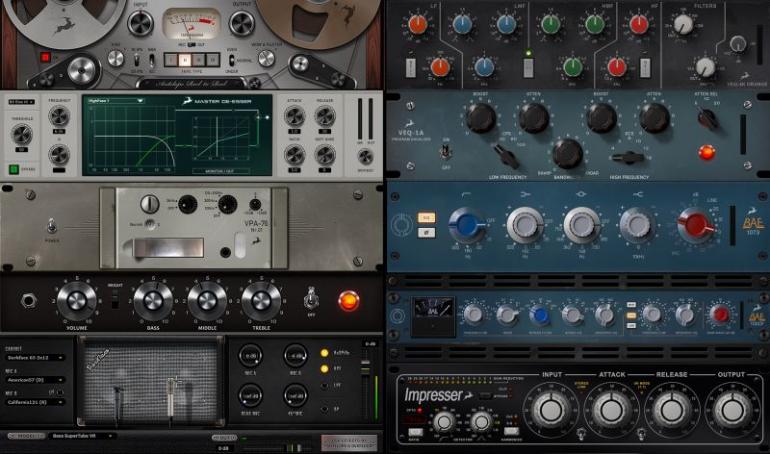The height and width of the screenshot is (454, 770).
Task: Click the amp Volume knob
Action: (77, 300)
